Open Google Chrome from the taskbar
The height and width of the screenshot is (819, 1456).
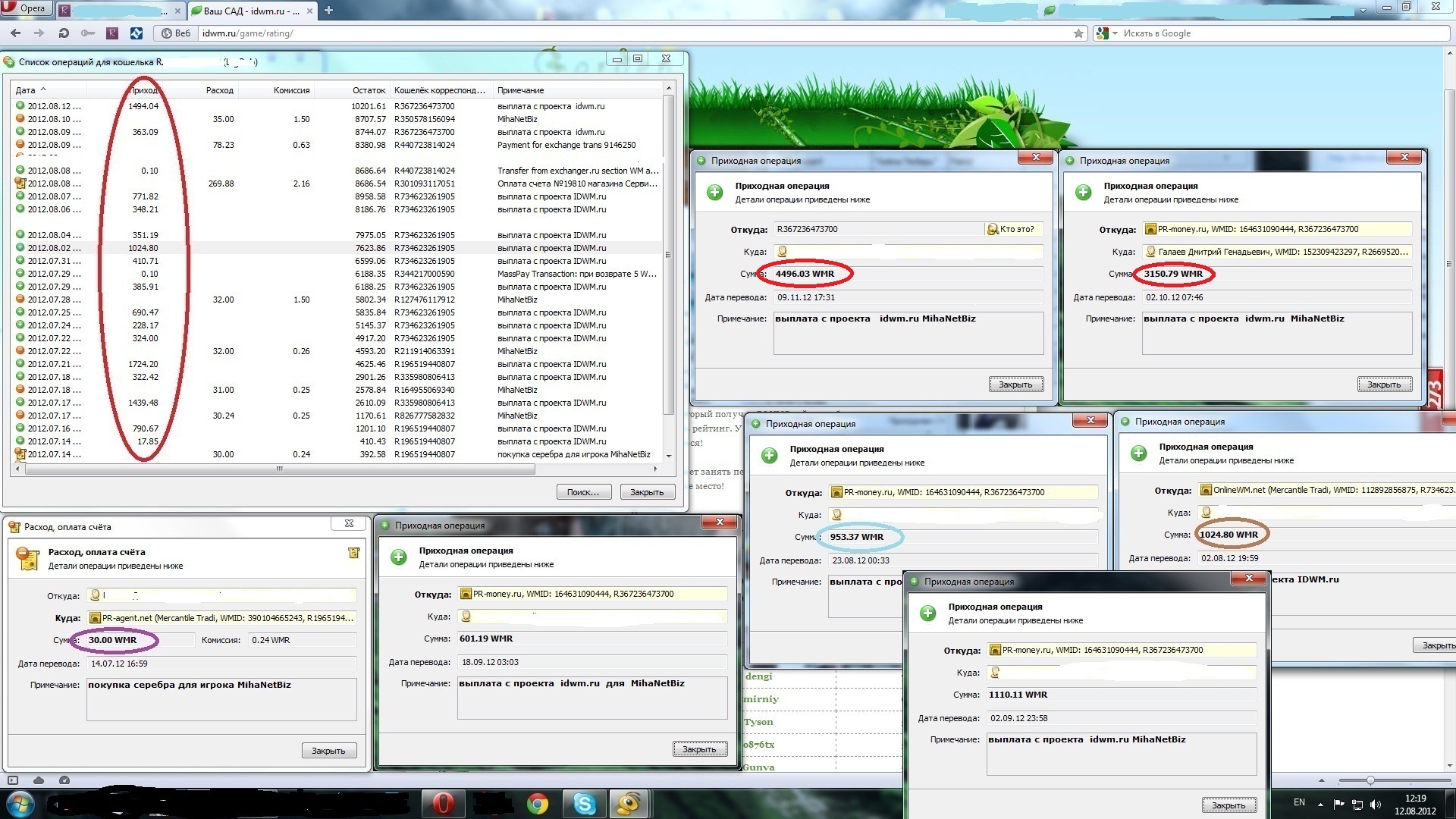tap(538, 803)
